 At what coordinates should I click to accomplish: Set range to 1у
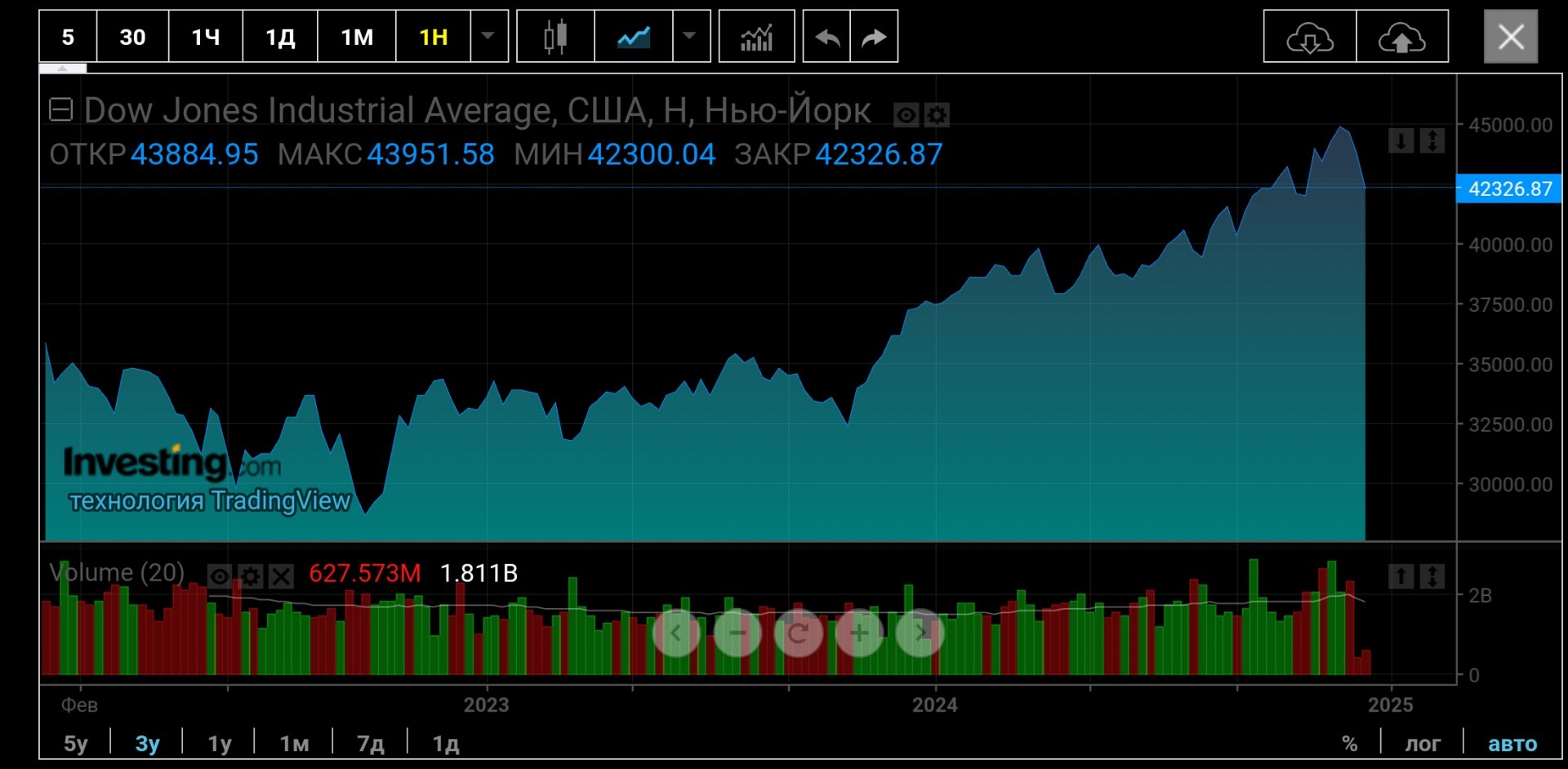click(x=220, y=744)
